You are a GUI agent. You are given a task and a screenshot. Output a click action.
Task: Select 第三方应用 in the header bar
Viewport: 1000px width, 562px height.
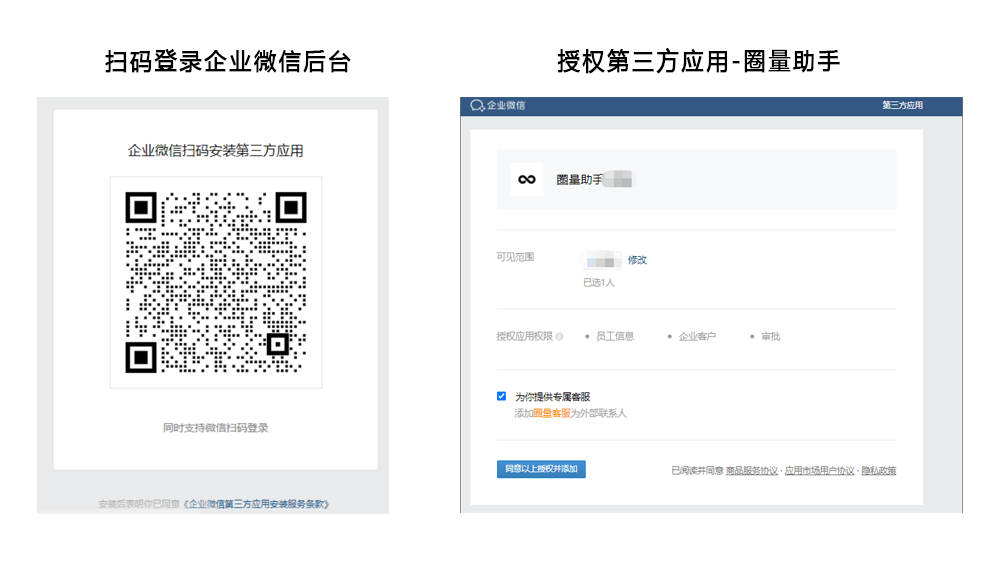point(902,105)
